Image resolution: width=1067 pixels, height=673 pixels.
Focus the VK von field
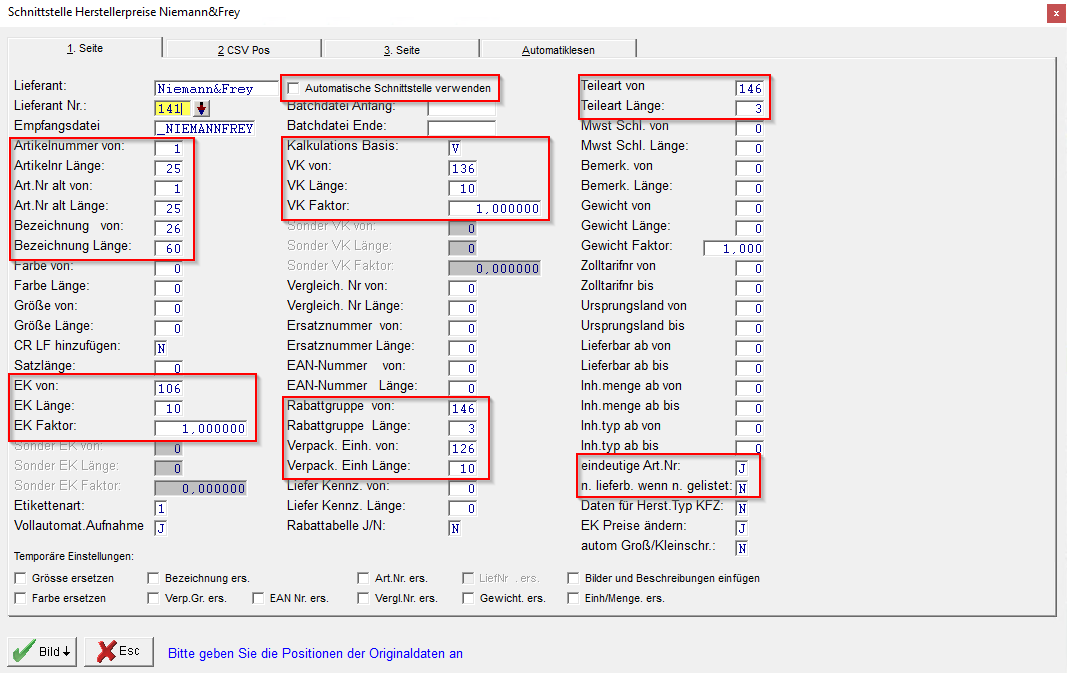click(463, 169)
